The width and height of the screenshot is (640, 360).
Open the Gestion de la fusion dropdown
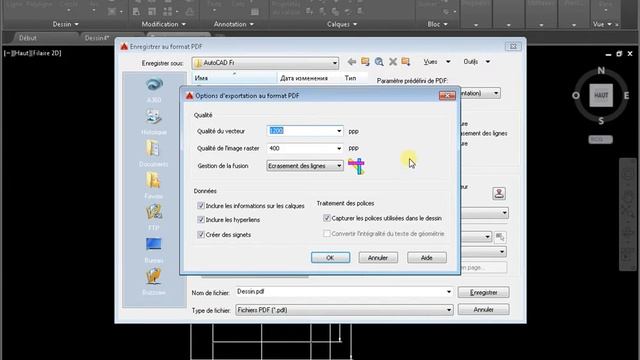pyautogui.click(x=339, y=166)
